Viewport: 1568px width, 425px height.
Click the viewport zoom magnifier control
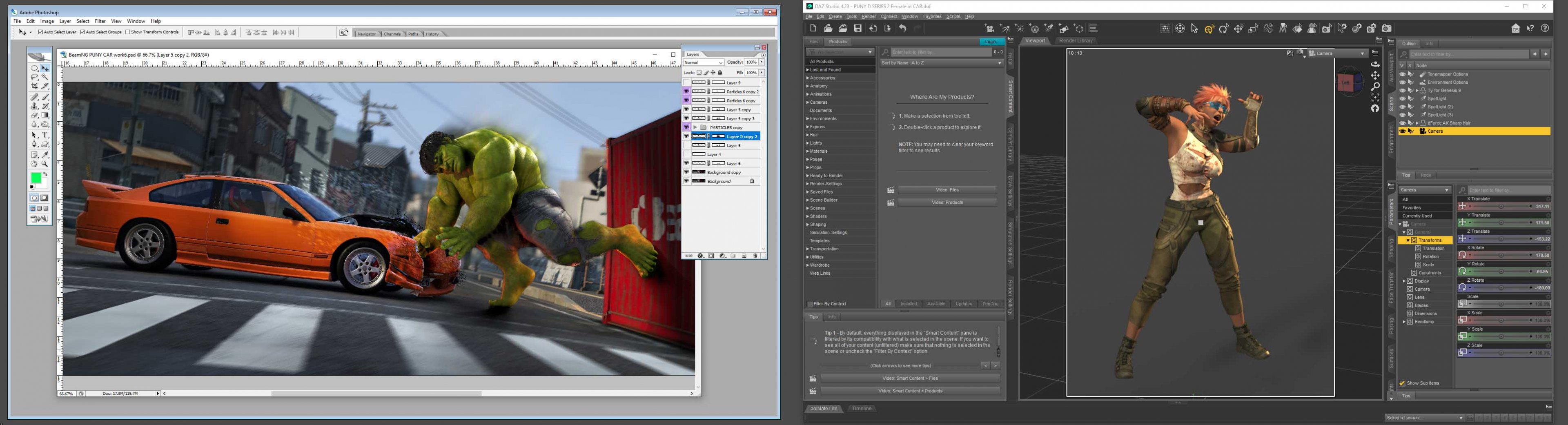[1376, 87]
